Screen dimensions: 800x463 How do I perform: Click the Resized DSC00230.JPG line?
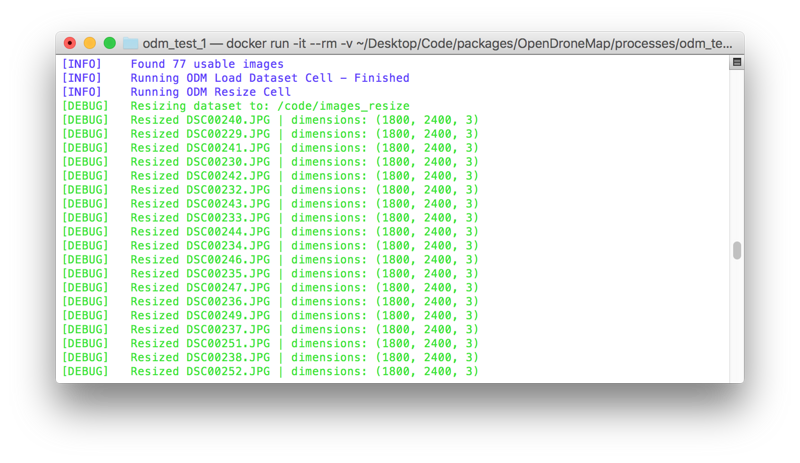click(x=270, y=162)
